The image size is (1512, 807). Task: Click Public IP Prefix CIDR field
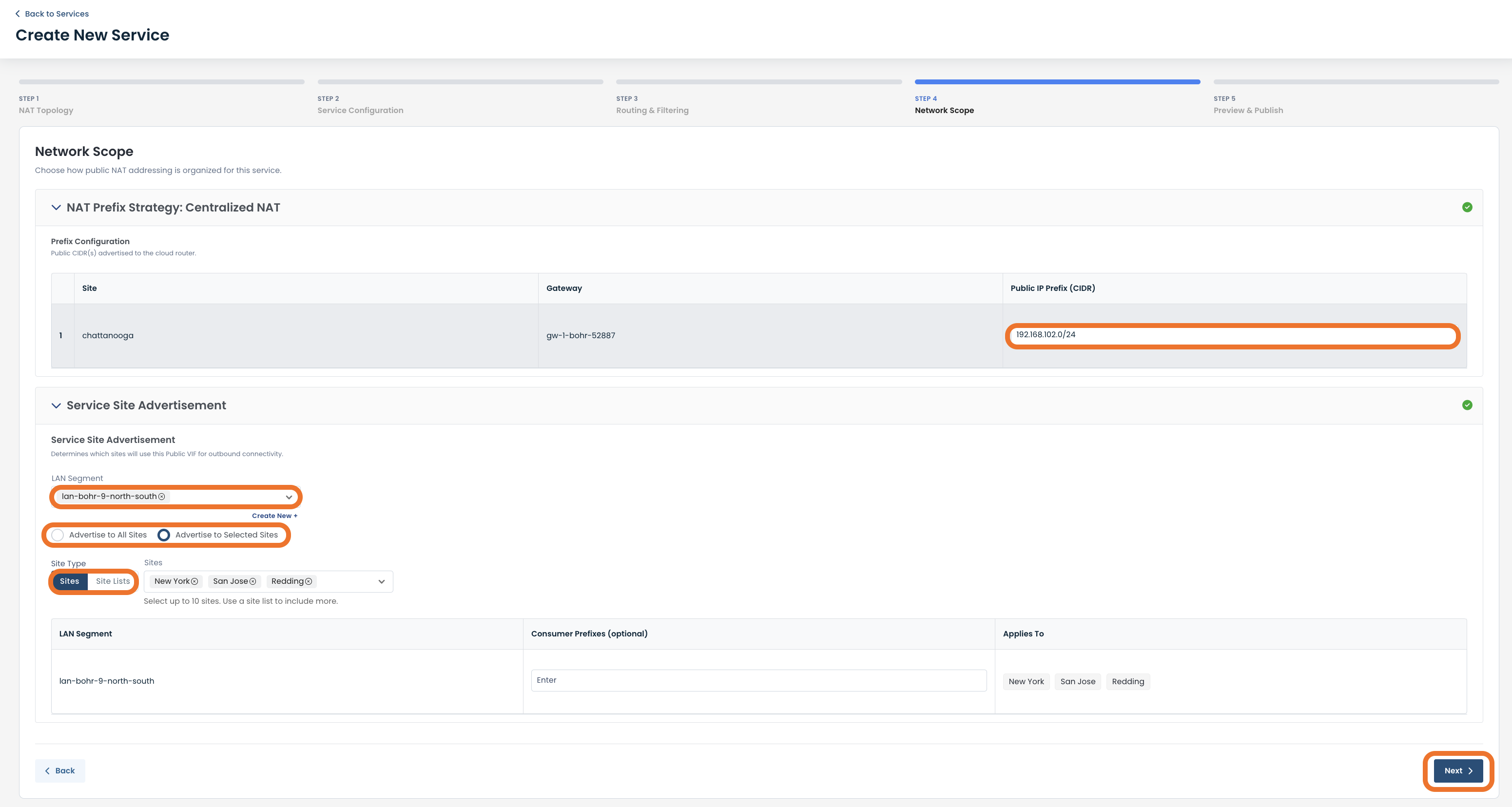pos(1233,336)
